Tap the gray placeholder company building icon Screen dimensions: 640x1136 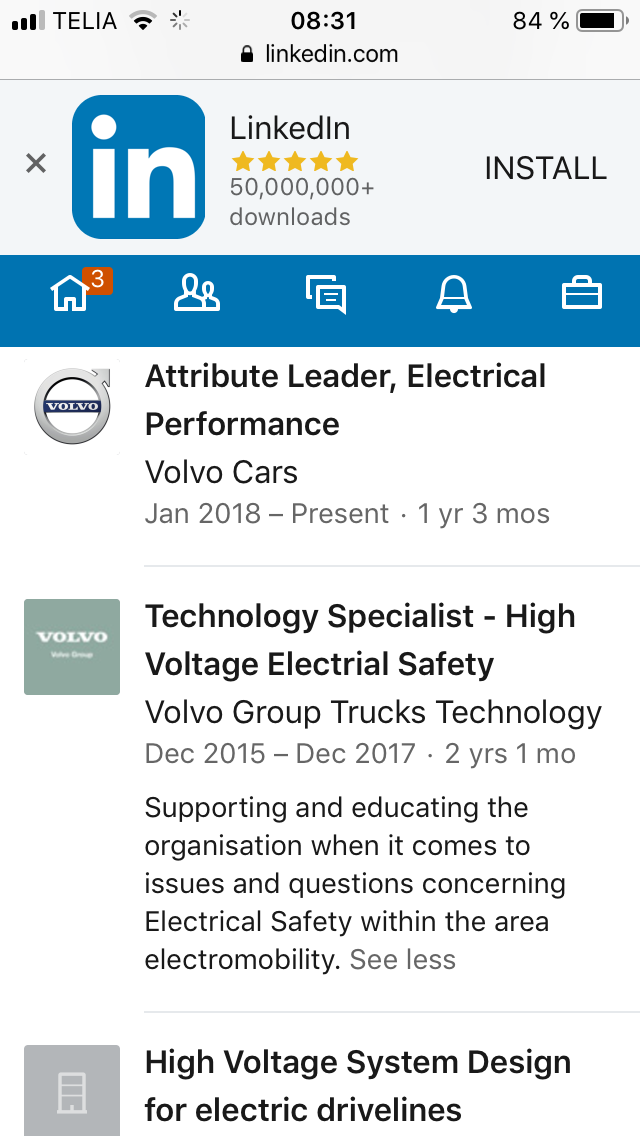pos(72,1092)
